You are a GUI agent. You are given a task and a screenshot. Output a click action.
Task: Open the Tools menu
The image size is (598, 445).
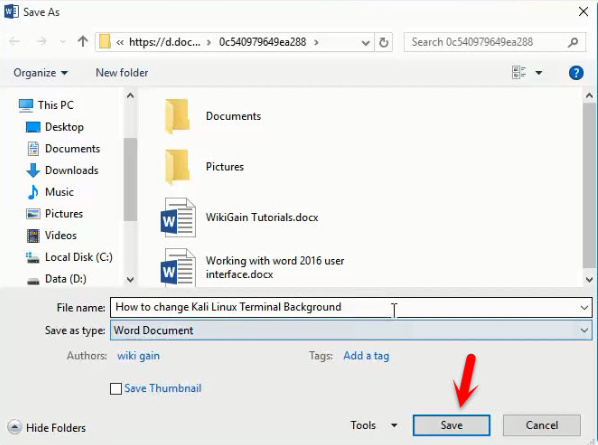click(x=374, y=425)
